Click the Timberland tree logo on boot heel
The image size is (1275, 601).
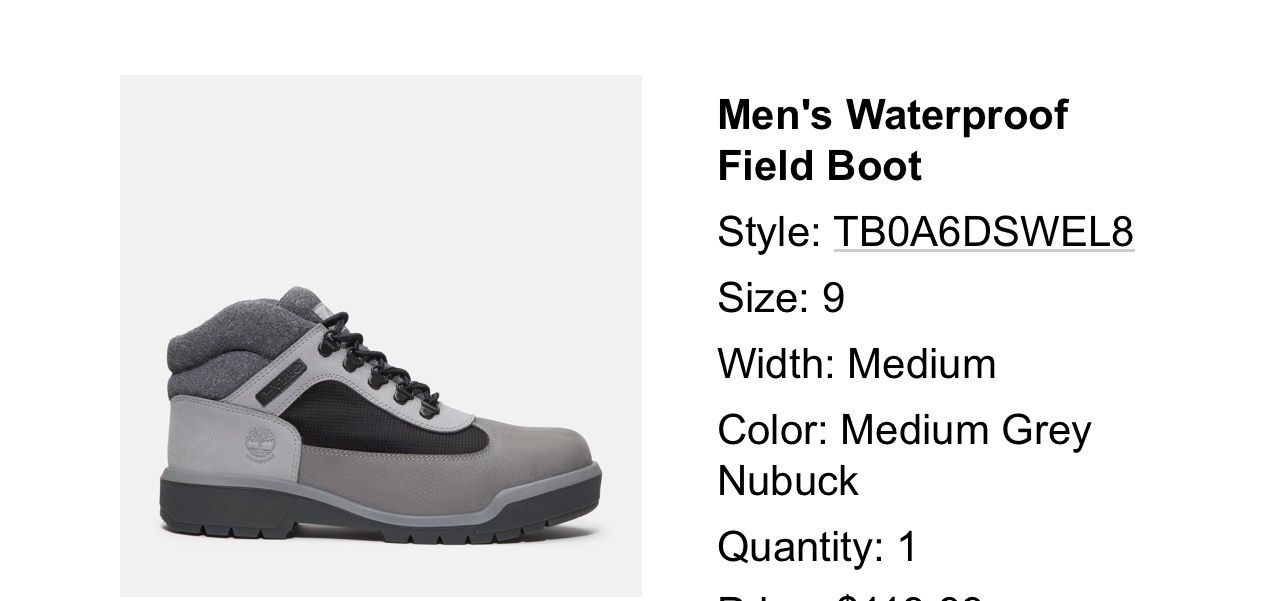258,443
